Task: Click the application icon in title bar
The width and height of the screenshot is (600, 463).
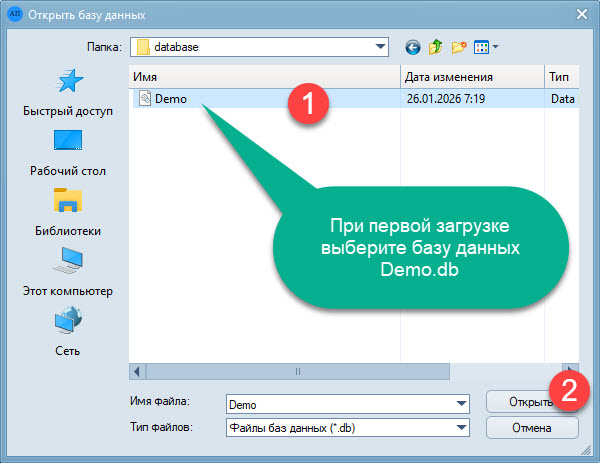Action: click(x=15, y=14)
